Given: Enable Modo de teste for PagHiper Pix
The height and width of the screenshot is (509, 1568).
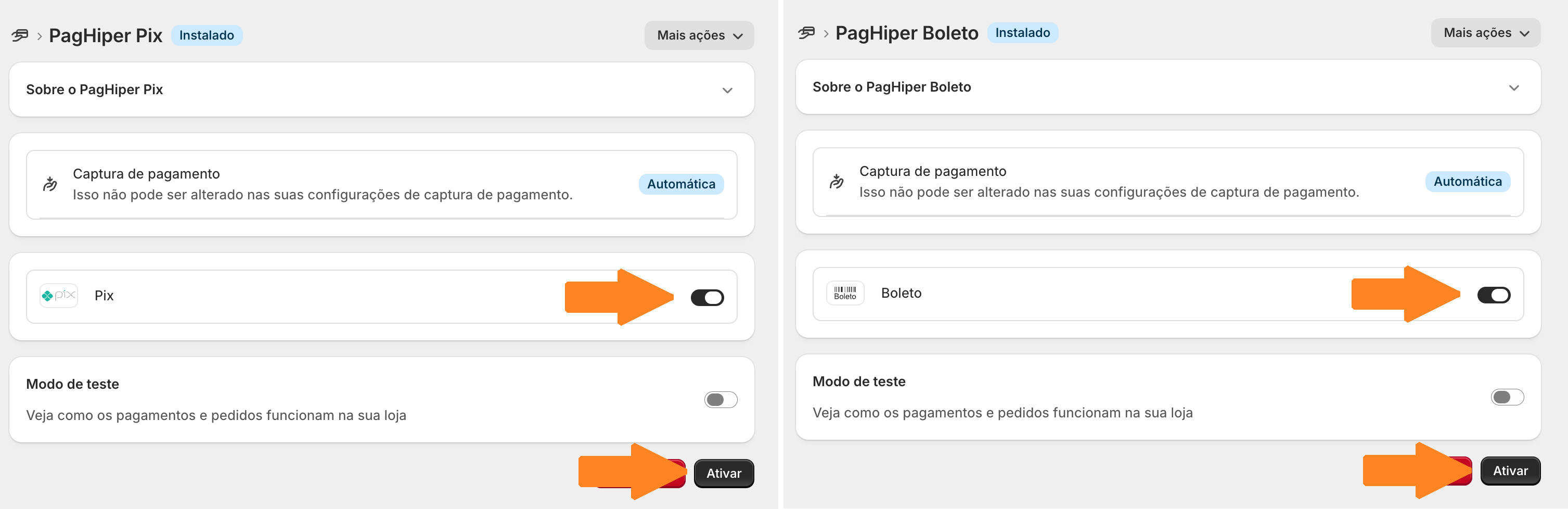Looking at the screenshot, I should pyautogui.click(x=721, y=399).
